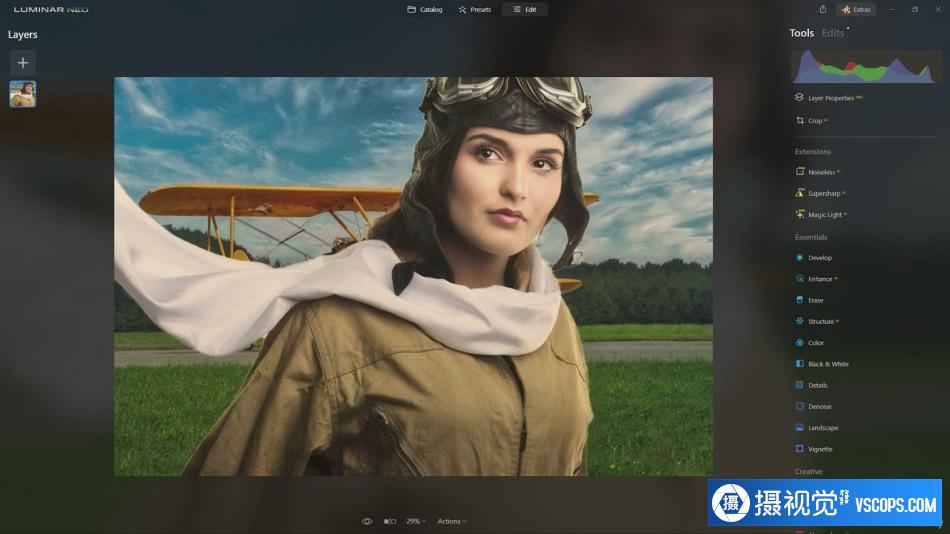Switch to the Edit tab
This screenshot has width=950, height=534.
coord(525,10)
